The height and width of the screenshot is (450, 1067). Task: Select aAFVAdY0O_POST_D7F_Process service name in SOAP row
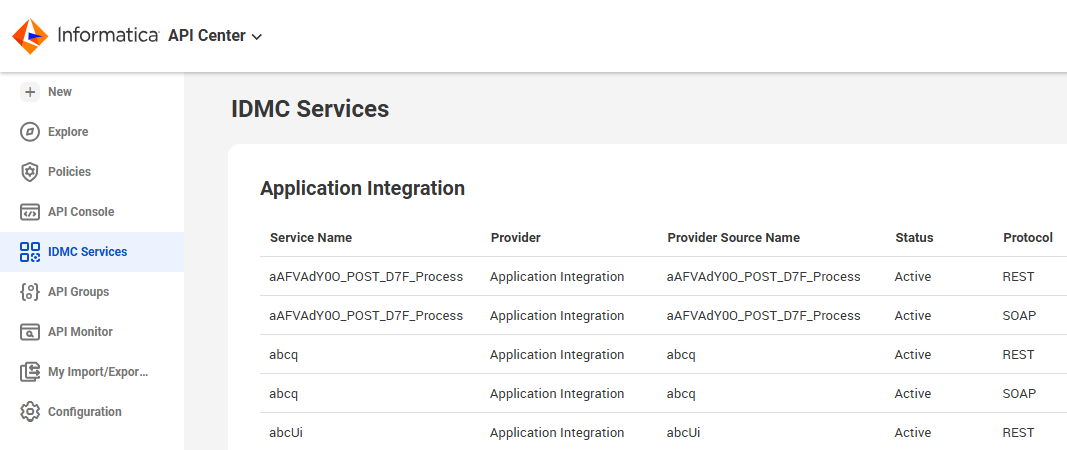[x=366, y=316]
